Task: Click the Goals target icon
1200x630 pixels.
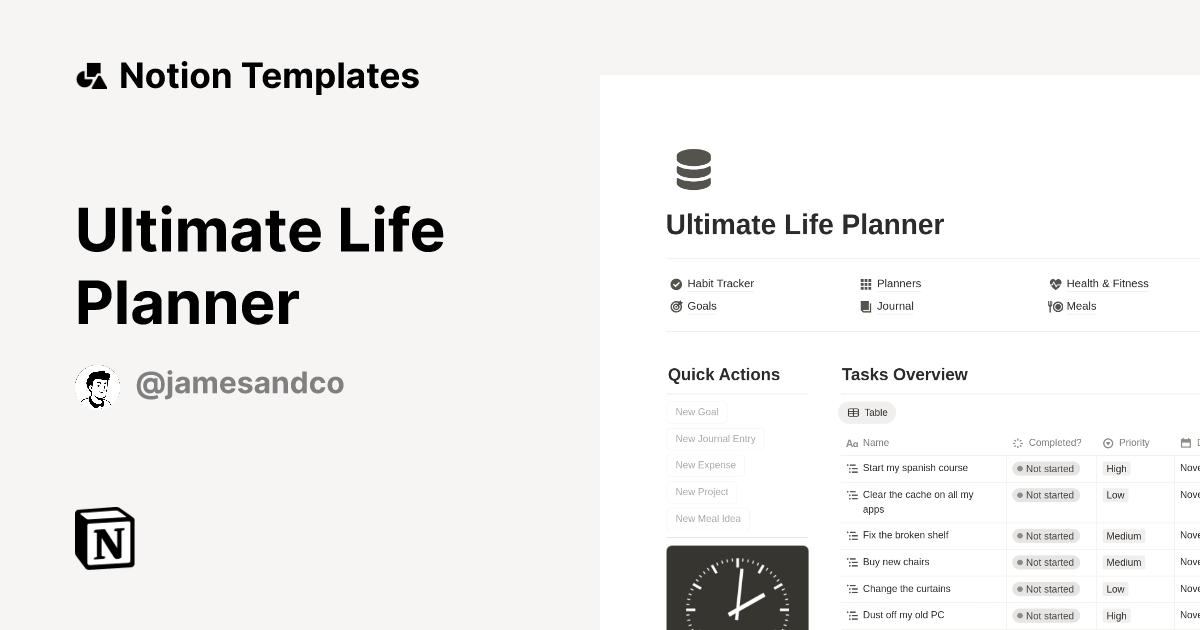Action: (x=676, y=306)
